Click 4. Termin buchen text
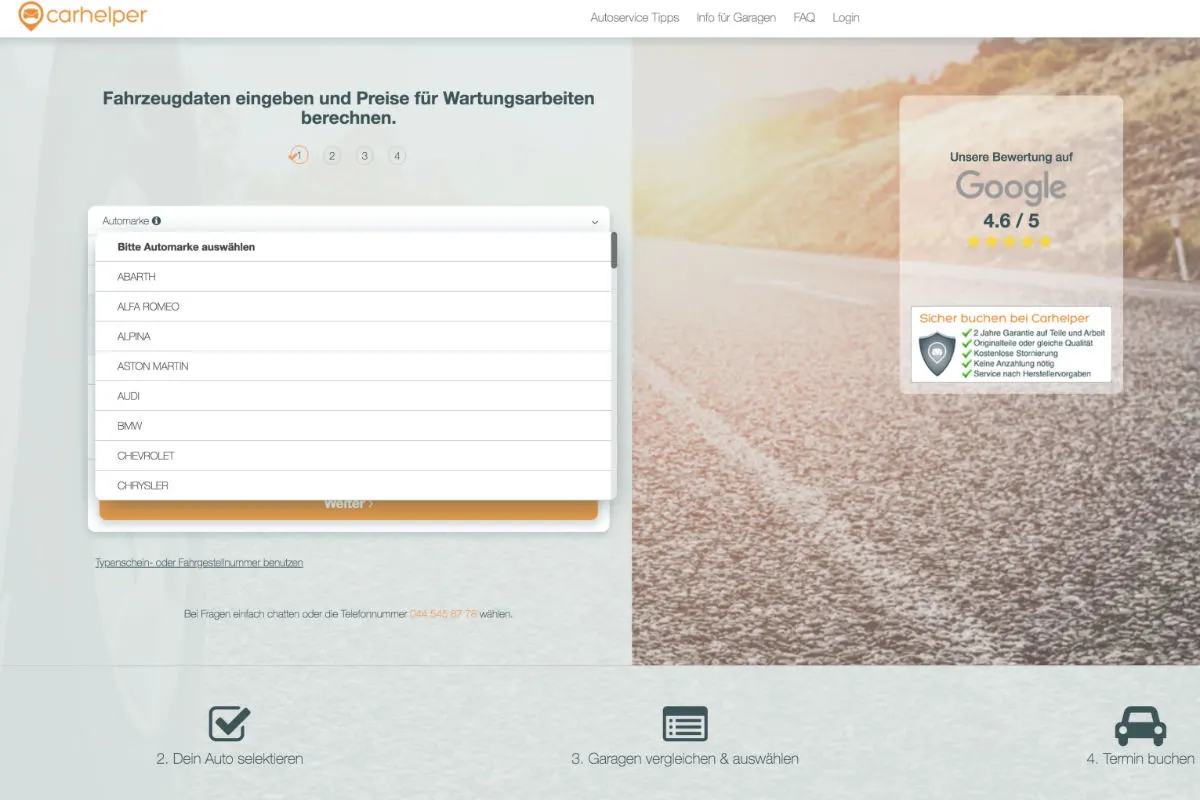The image size is (1200, 800). (1140, 759)
